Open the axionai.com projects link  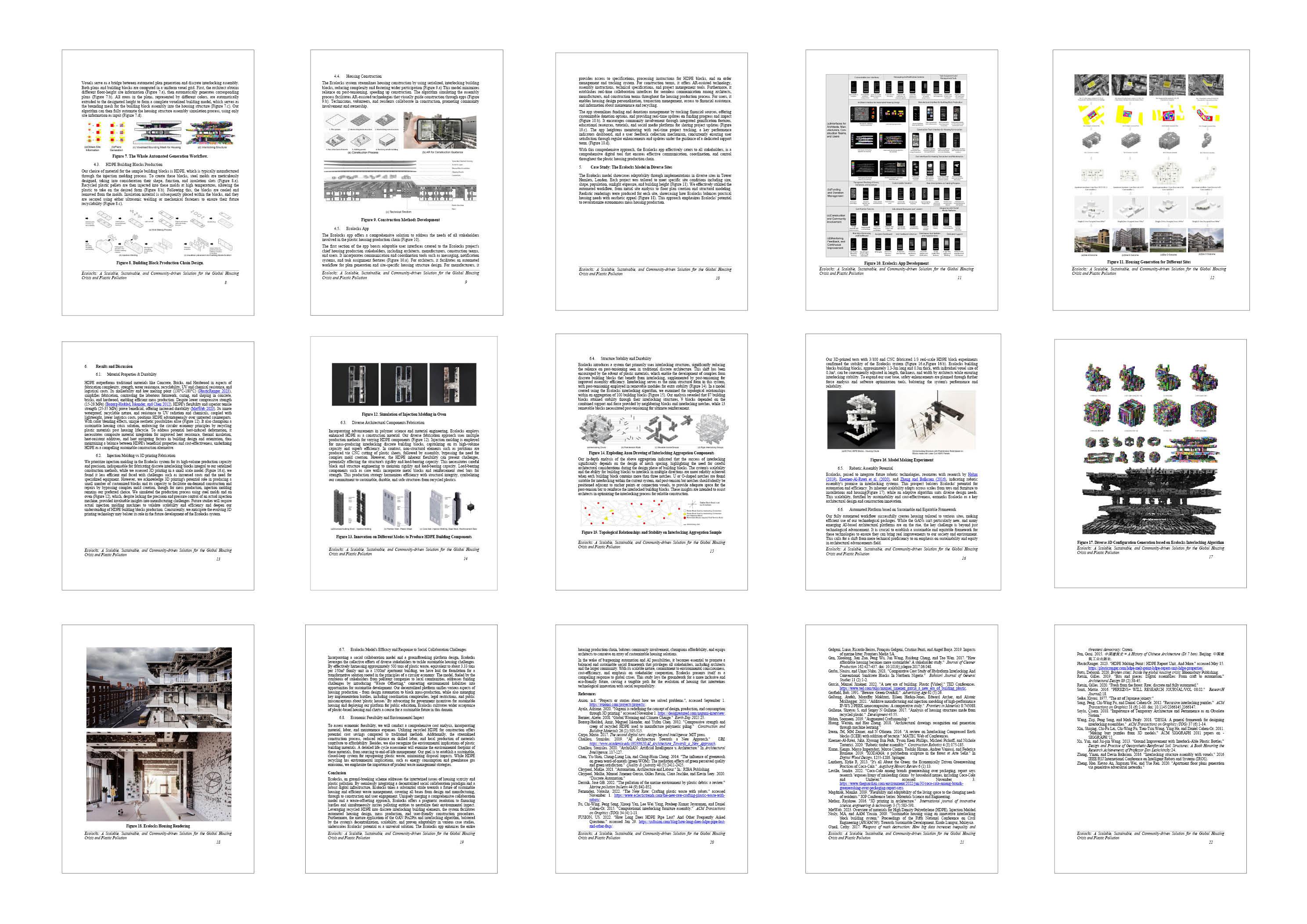(617, 705)
